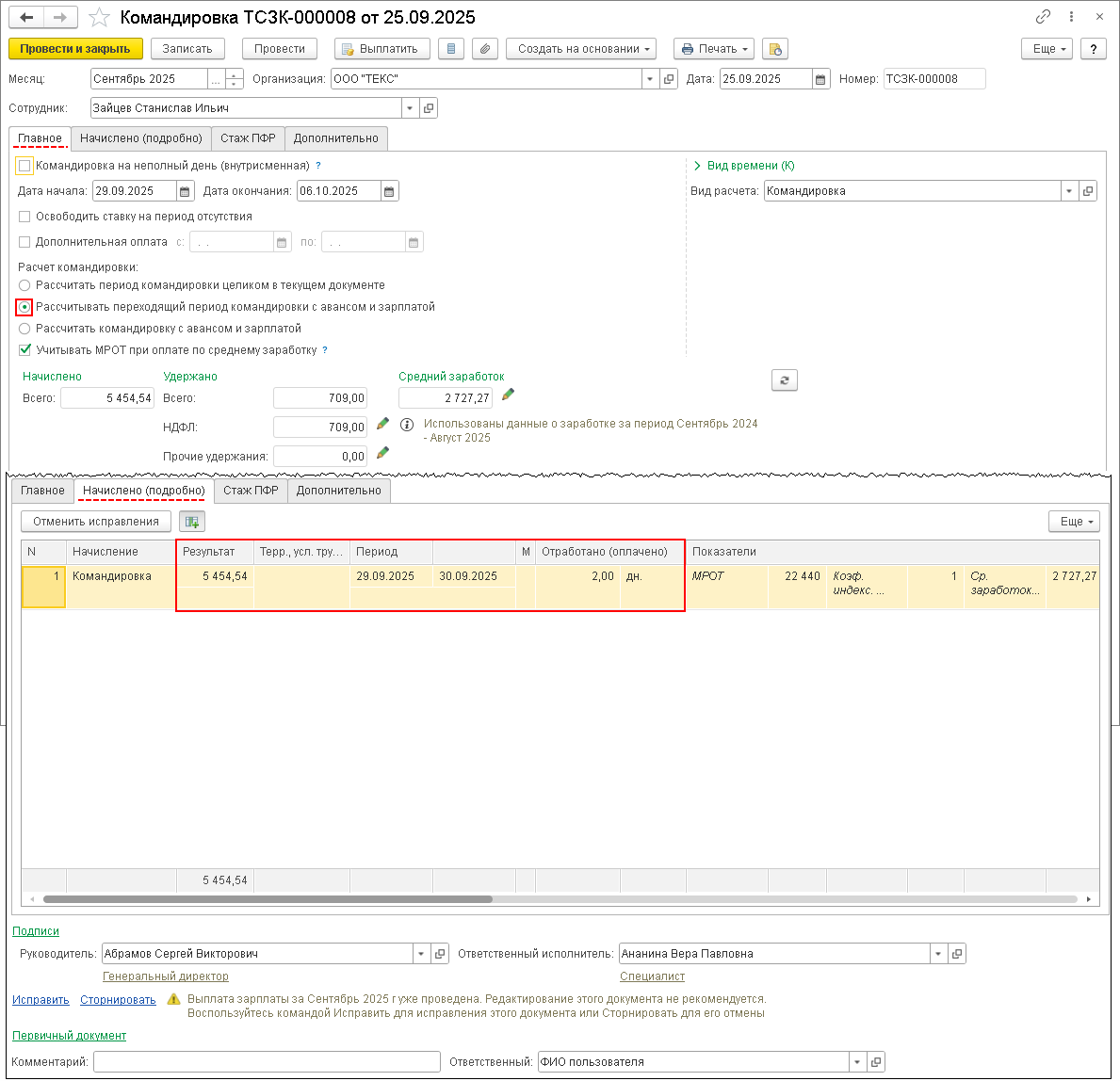Click the add-row table icon beside Отменить исправления
The image size is (1120, 1081).
[192, 522]
